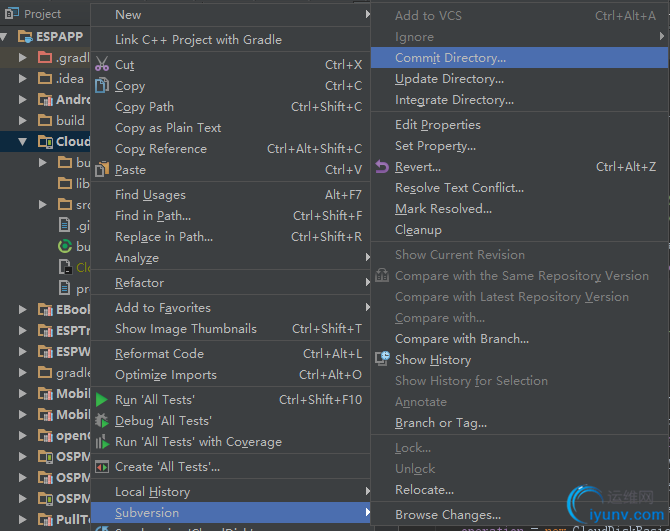The width and height of the screenshot is (670, 531).
Task: Click Reformat Code menu item
Action: [x=159, y=354]
